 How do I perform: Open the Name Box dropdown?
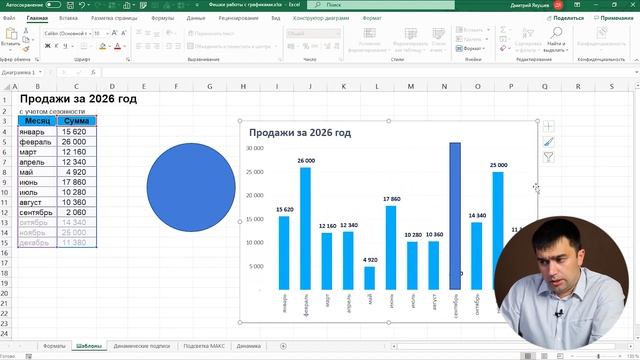coord(40,72)
